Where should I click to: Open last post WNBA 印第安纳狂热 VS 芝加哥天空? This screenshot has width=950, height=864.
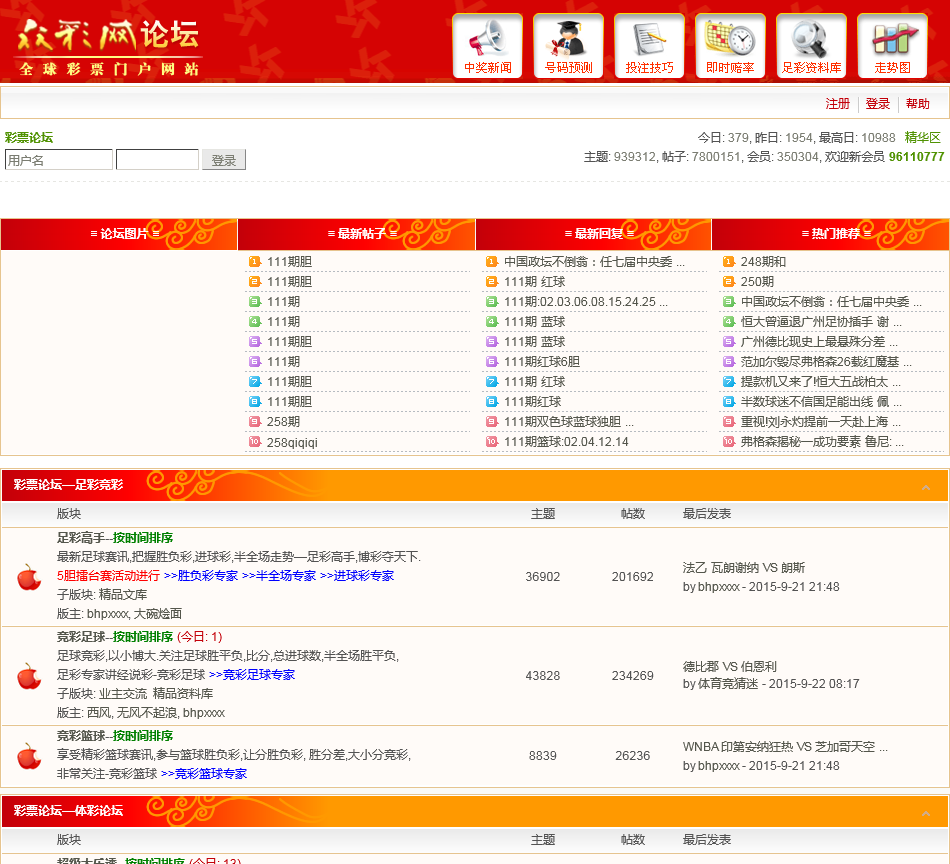pos(785,747)
